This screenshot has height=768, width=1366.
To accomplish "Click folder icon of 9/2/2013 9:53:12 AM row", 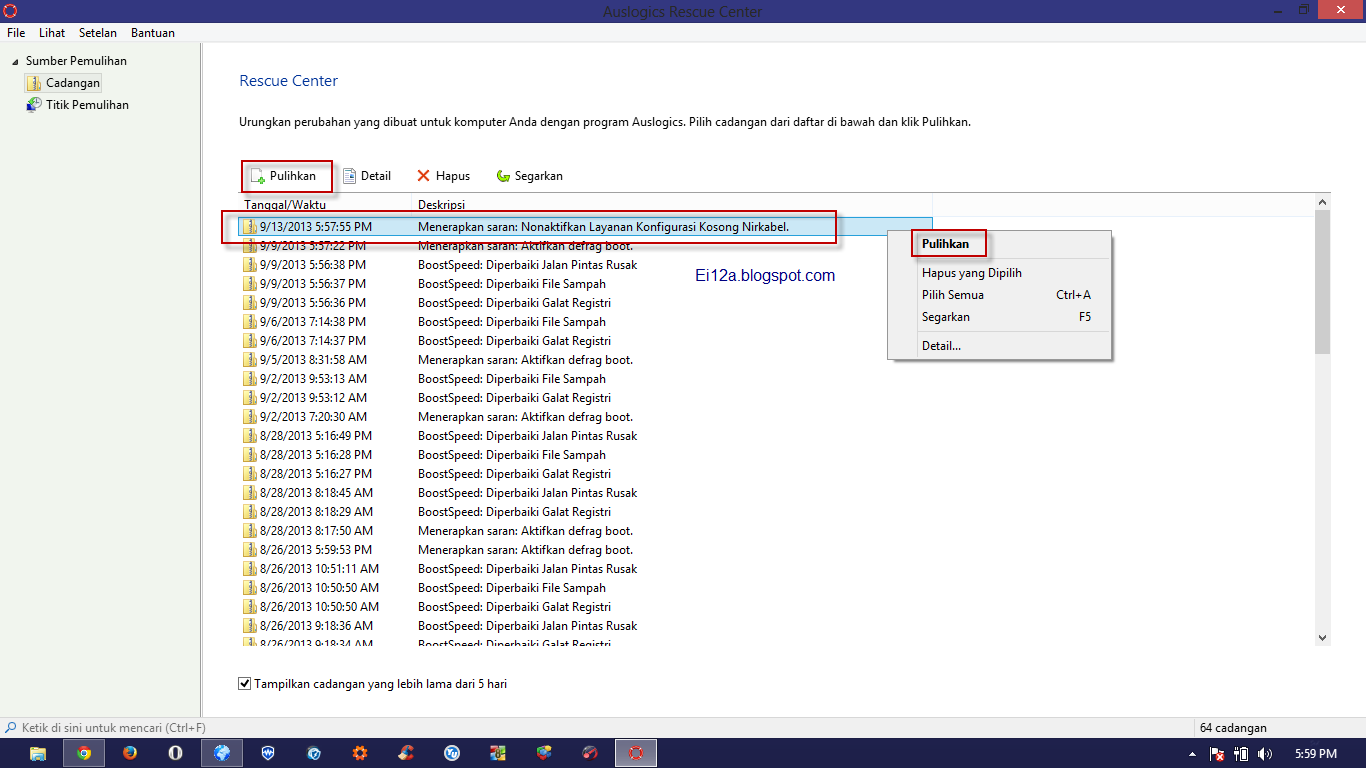I will pyautogui.click(x=250, y=398).
